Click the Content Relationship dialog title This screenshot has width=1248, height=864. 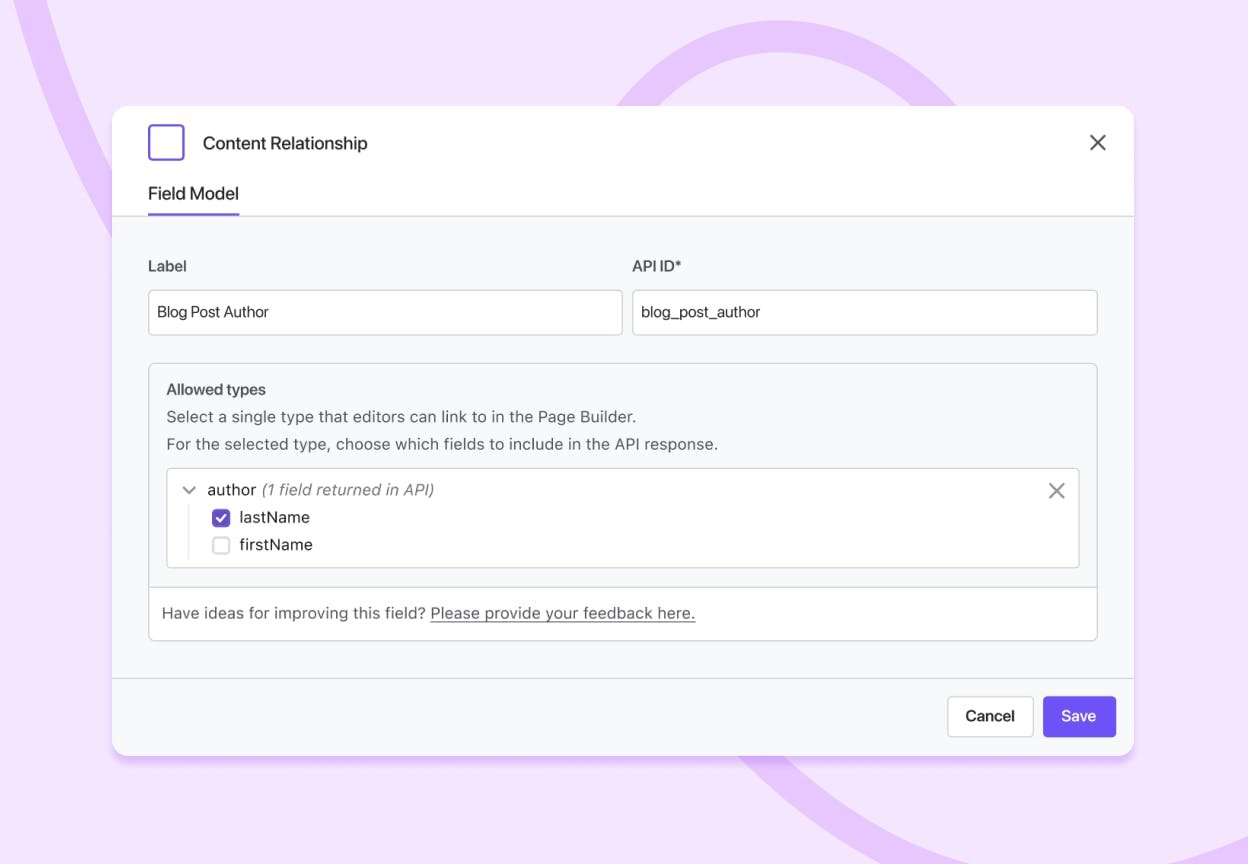285,143
